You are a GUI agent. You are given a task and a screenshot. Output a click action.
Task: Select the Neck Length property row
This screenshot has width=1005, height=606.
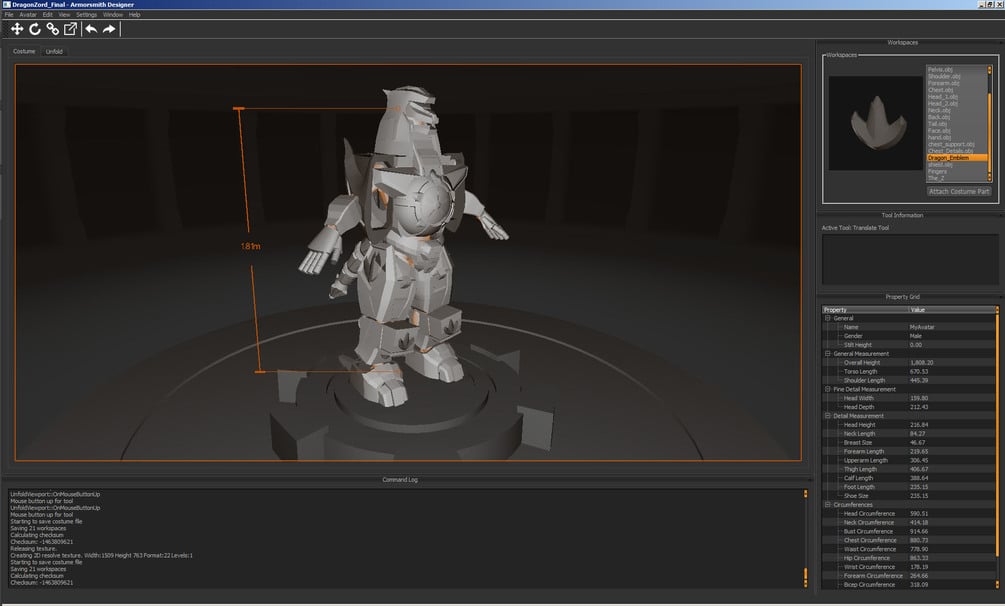pyautogui.click(x=909, y=433)
